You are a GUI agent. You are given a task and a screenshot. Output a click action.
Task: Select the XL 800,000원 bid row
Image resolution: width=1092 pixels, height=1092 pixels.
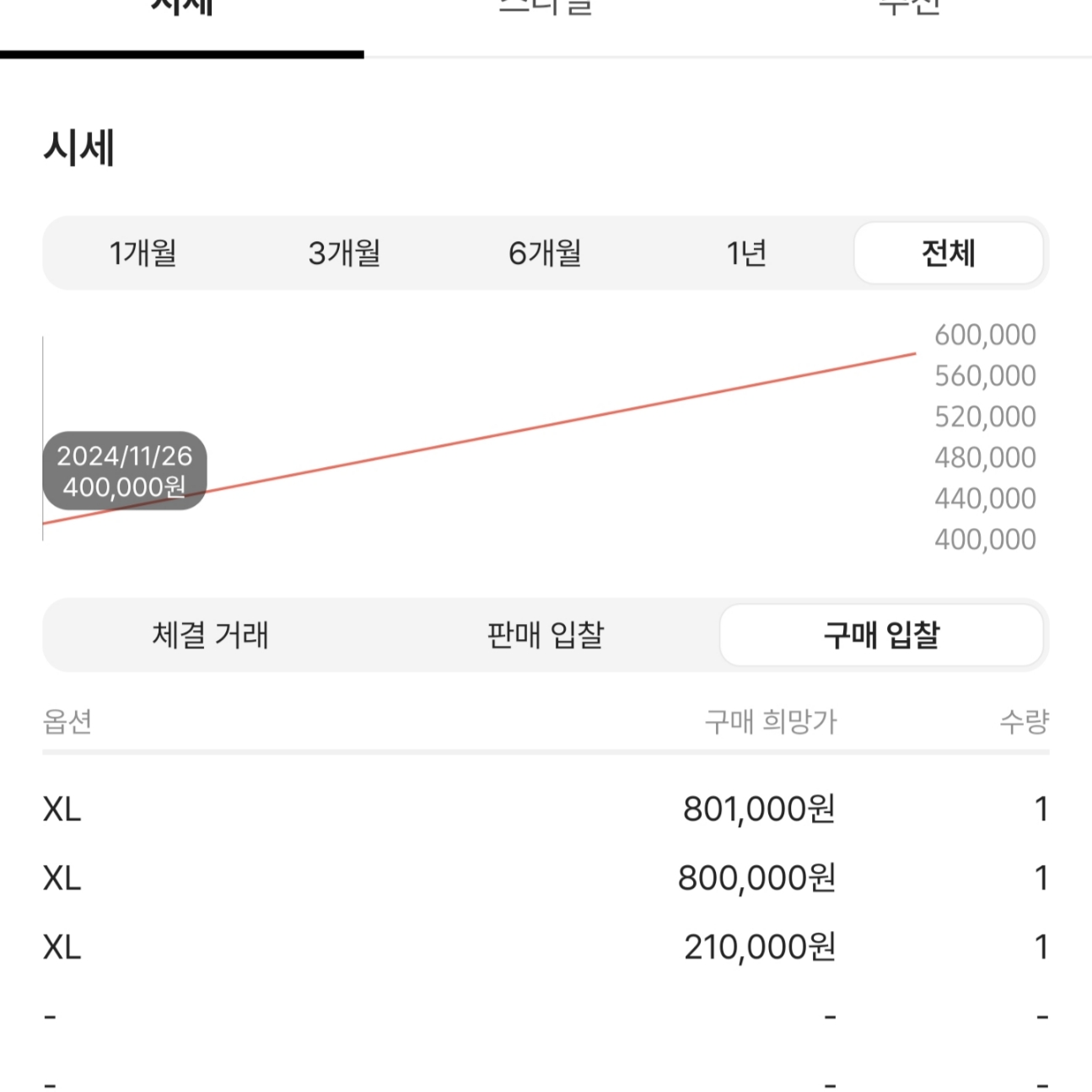coord(546,877)
